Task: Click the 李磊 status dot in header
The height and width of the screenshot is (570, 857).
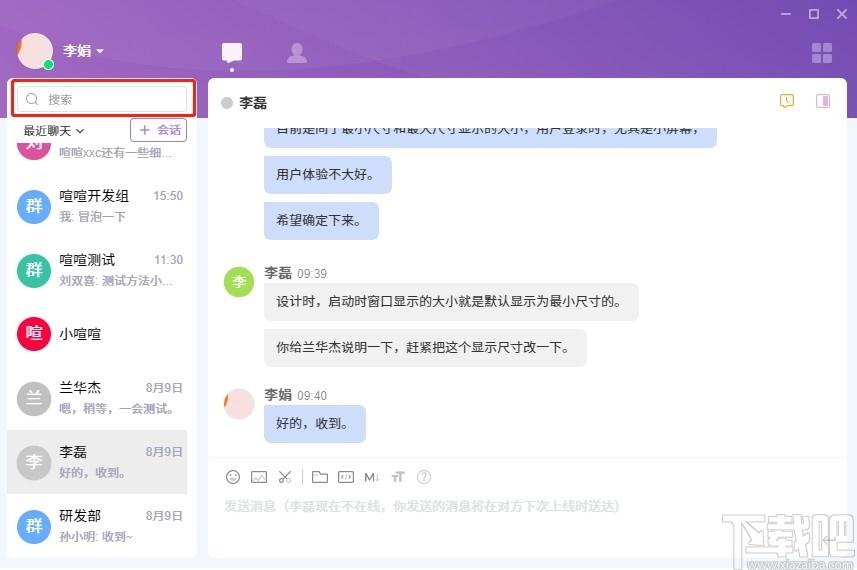Action: (x=227, y=103)
